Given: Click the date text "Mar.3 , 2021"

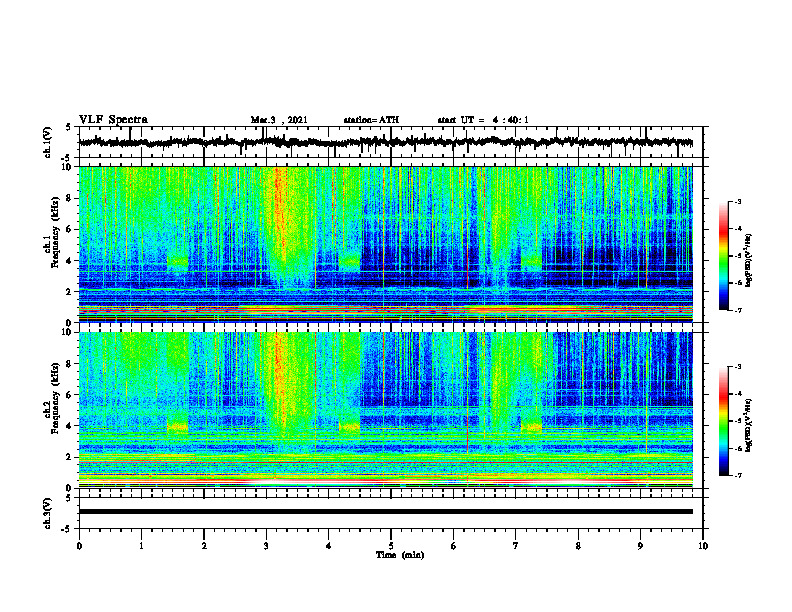Looking at the screenshot, I should (x=279, y=120).
